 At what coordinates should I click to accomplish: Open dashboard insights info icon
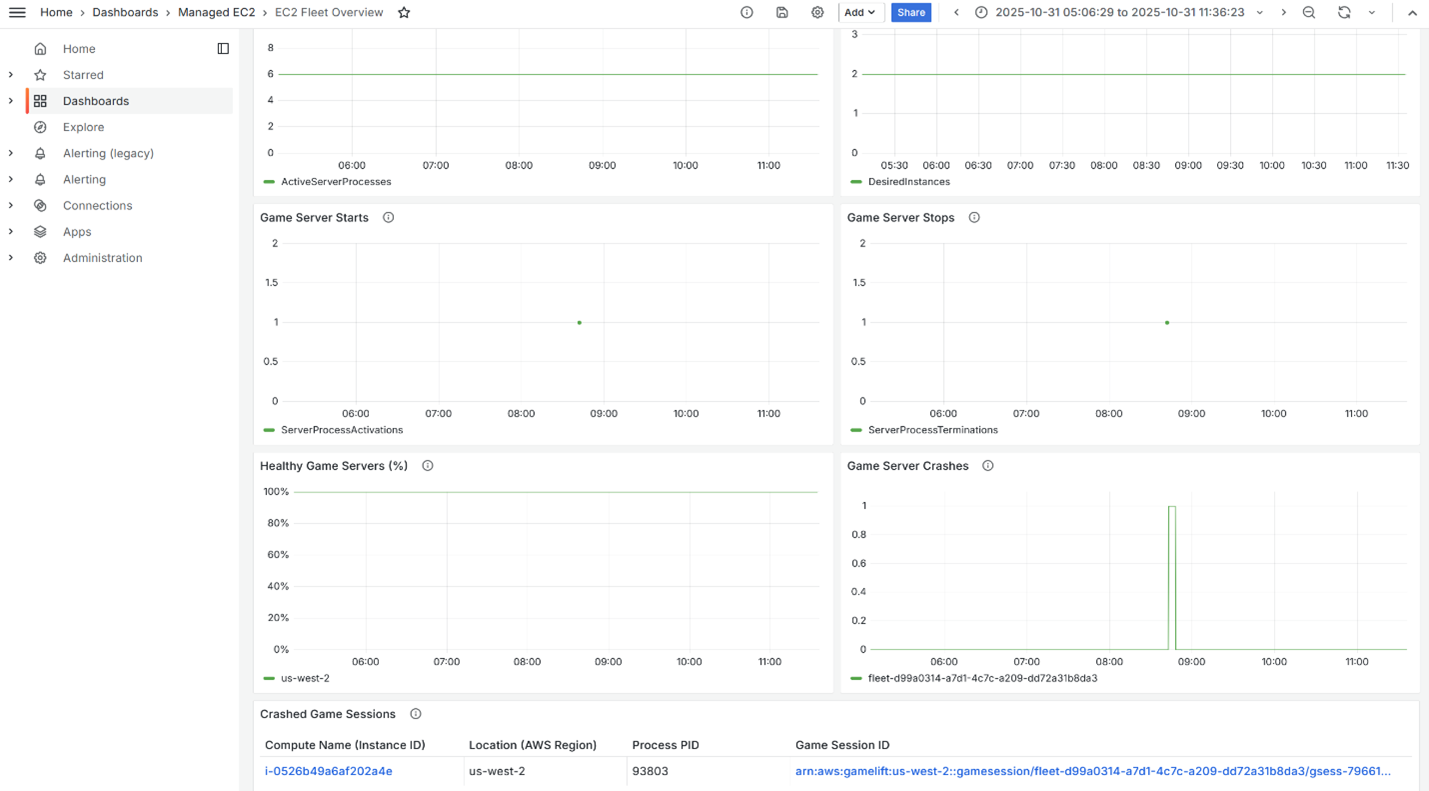click(747, 13)
